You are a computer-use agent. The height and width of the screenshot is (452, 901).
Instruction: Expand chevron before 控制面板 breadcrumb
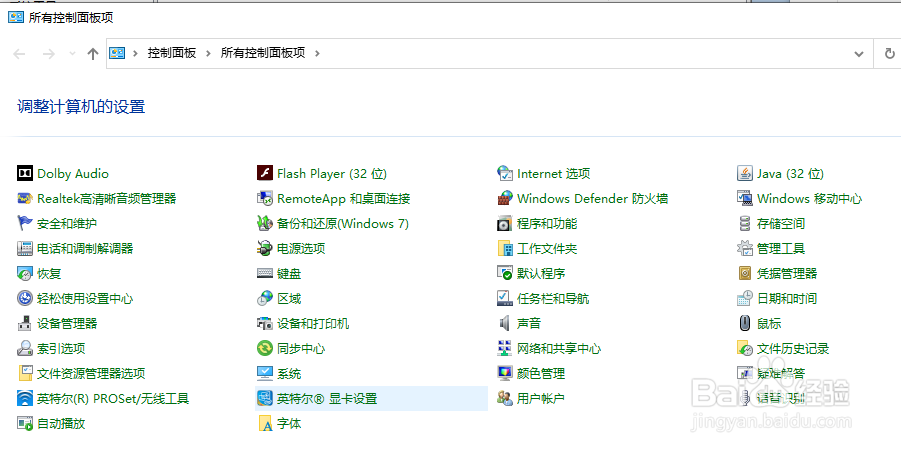136,53
